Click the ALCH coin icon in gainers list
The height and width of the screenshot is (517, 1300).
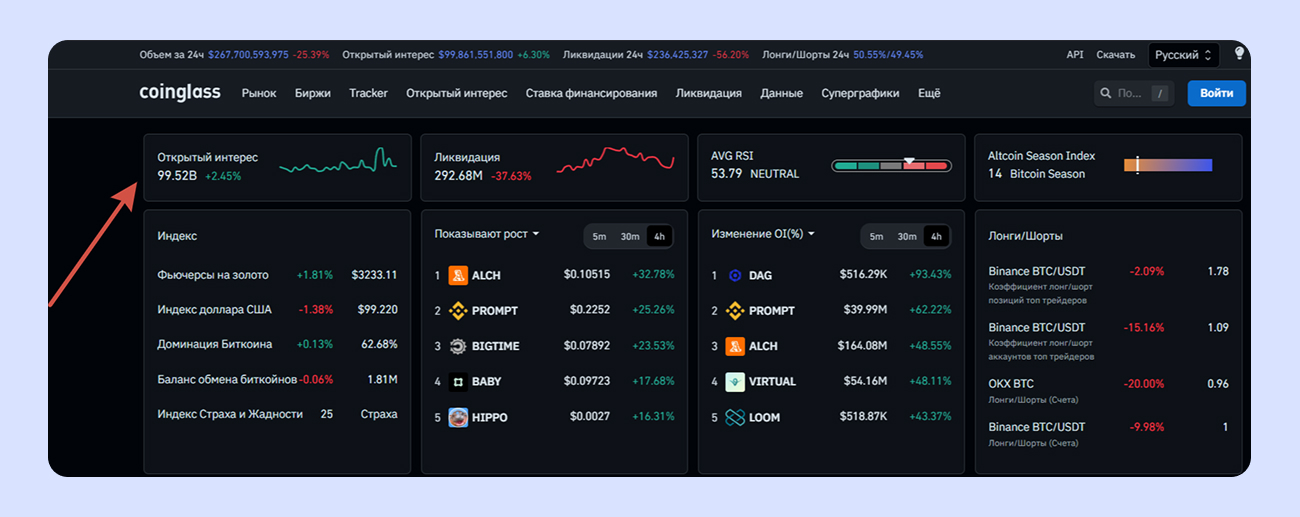tap(458, 275)
